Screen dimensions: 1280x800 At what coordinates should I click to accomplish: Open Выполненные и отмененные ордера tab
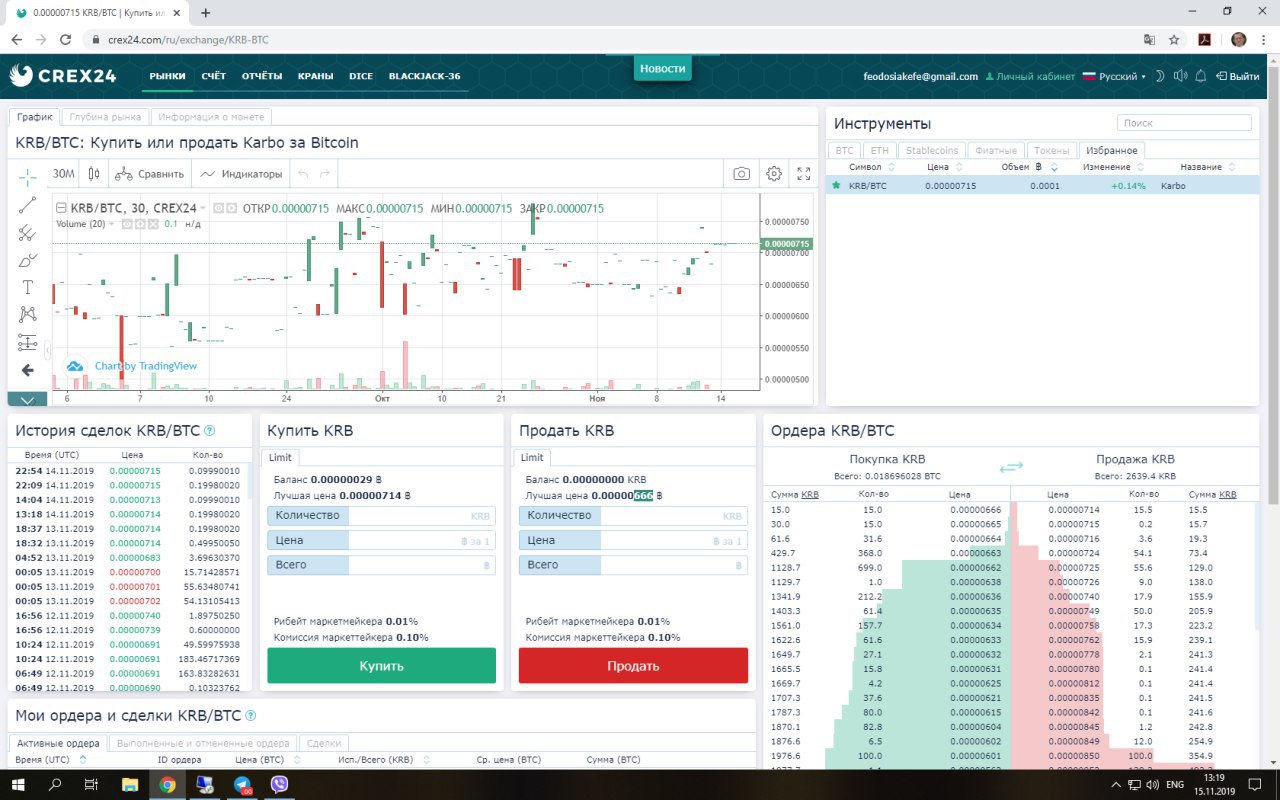(203, 743)
